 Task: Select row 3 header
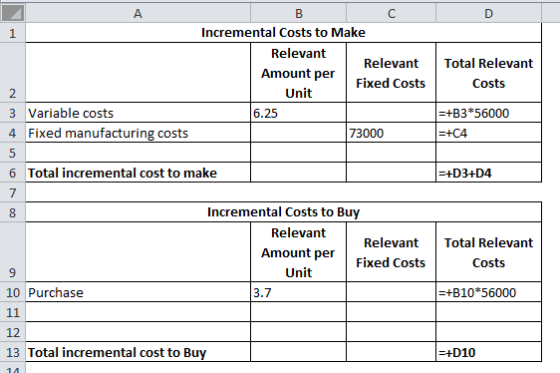[x=12, y=113]
